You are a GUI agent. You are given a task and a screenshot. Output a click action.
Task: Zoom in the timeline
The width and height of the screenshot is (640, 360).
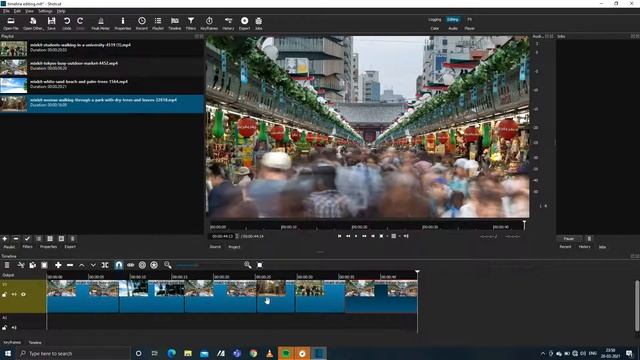247,265
